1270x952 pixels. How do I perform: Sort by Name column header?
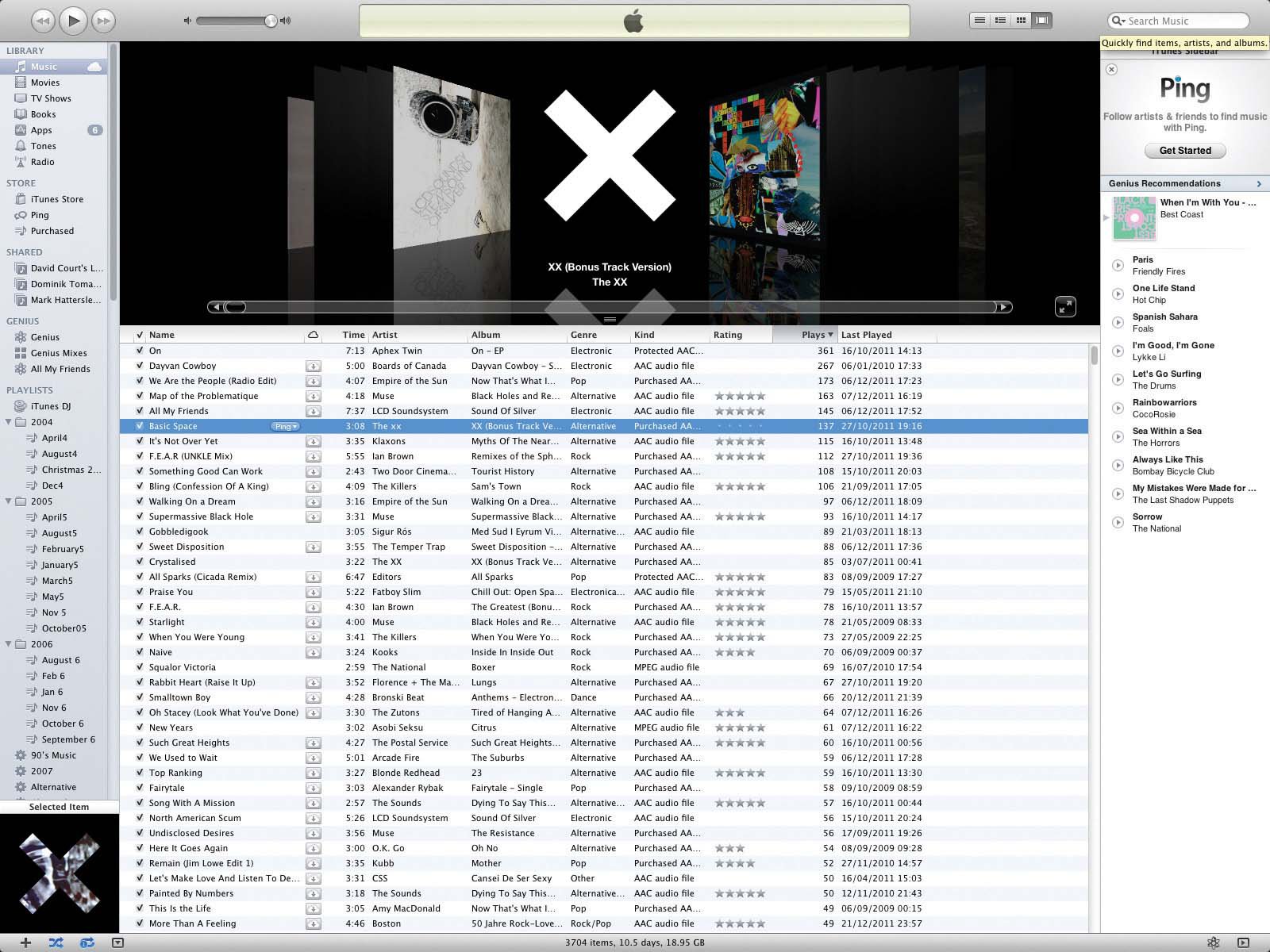pos(225,335)
